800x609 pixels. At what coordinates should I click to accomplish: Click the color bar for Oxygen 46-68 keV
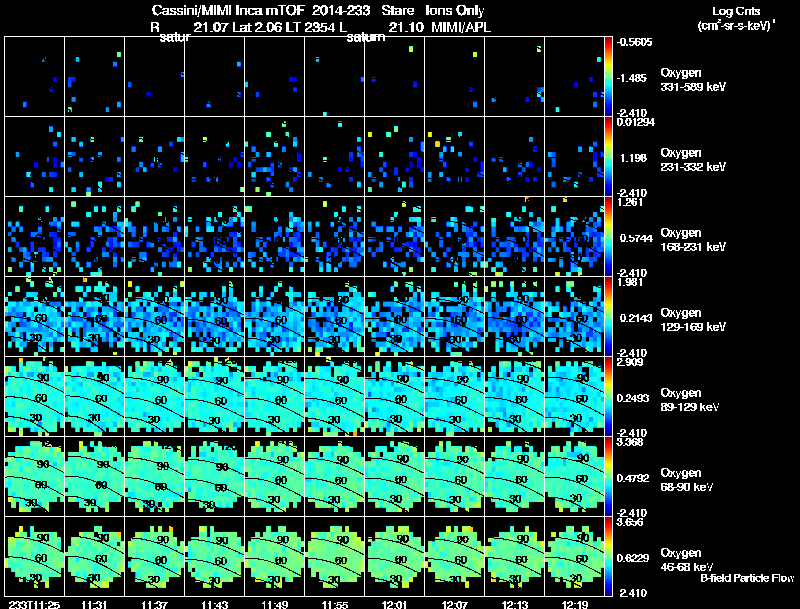pos(609,556)
